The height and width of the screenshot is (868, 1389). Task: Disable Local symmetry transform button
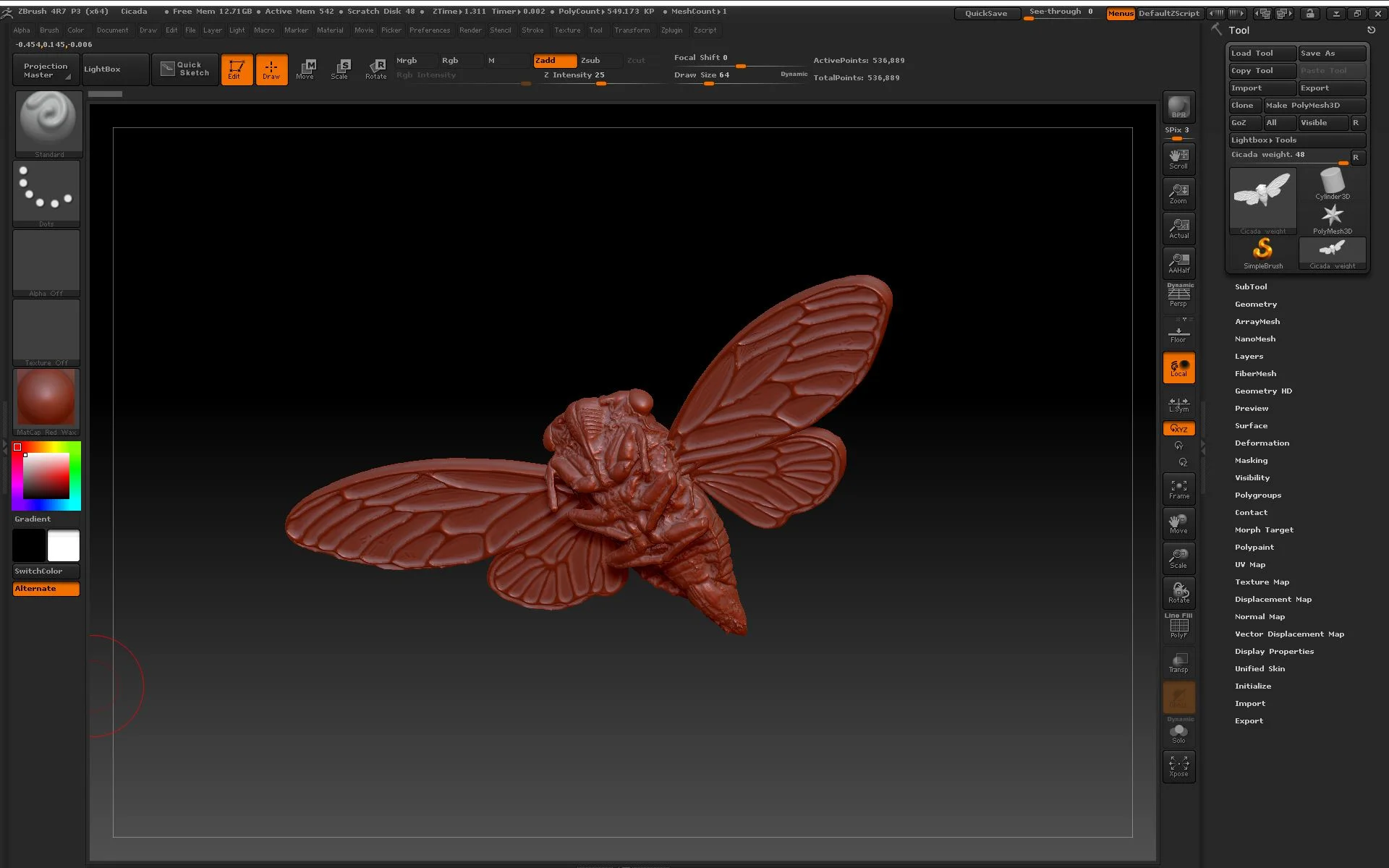click(1178, 367)
